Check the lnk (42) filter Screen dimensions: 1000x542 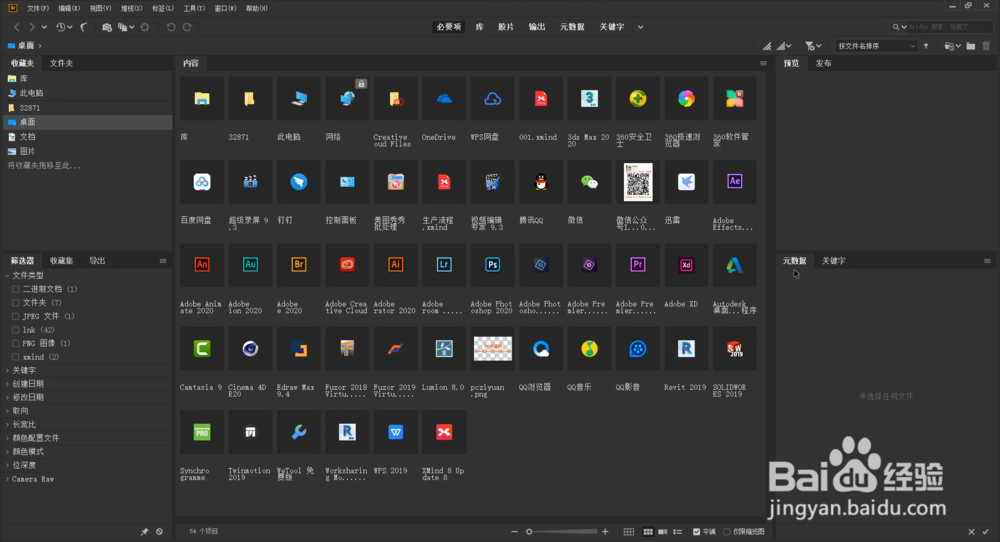pos(15,330)
